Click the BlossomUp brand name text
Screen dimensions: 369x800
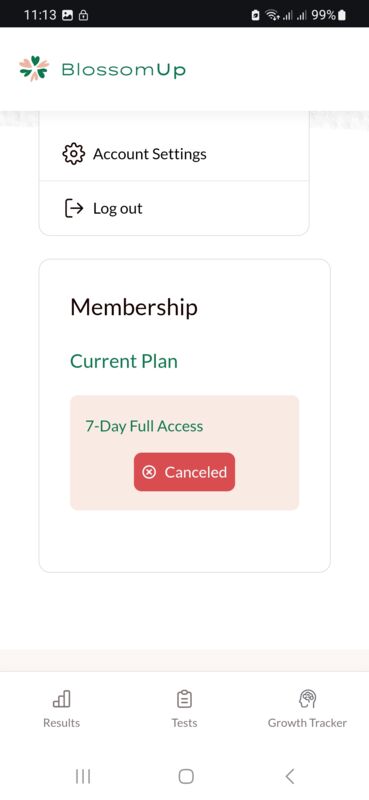[x=124, y=70]
